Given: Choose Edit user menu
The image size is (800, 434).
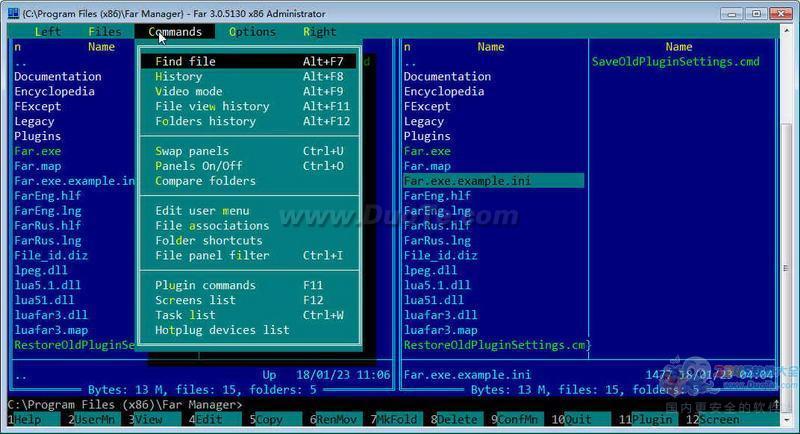Looking at the screenshot, I should click(249, 211).
